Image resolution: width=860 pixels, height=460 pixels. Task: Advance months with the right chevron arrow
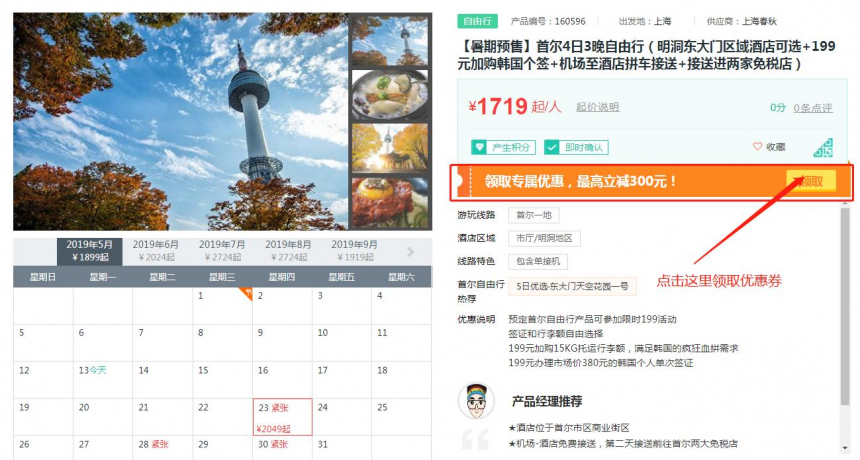(x=411, y=252)
